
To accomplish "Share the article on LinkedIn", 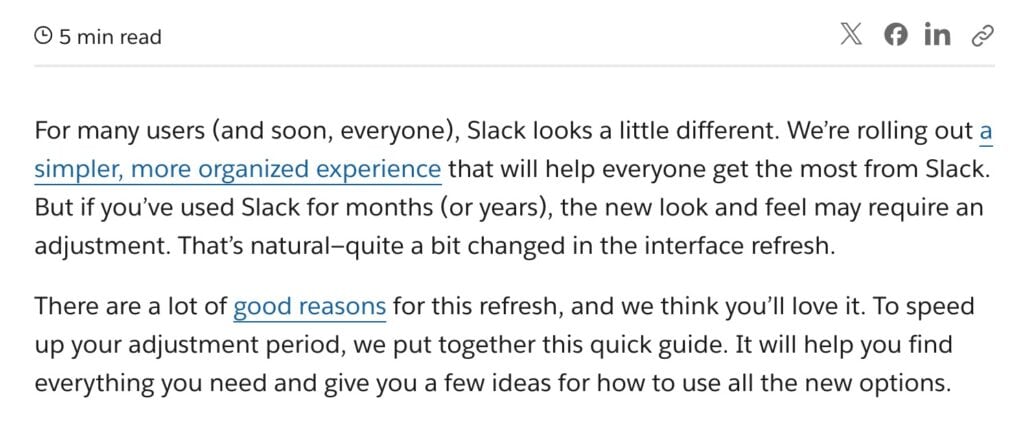I will tap(937, 35).
